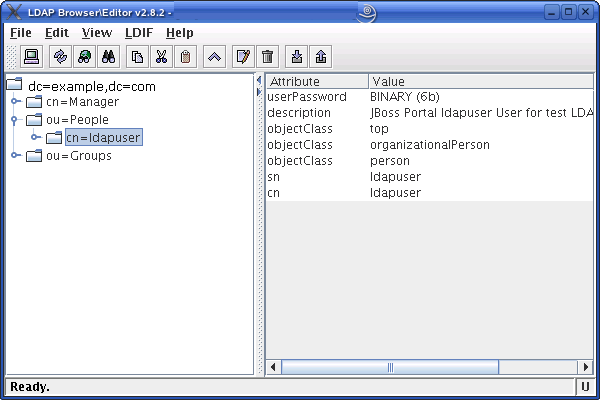Select the ou=Groups entry
This screenshot has height=400, width=600.
coord(79,156)
